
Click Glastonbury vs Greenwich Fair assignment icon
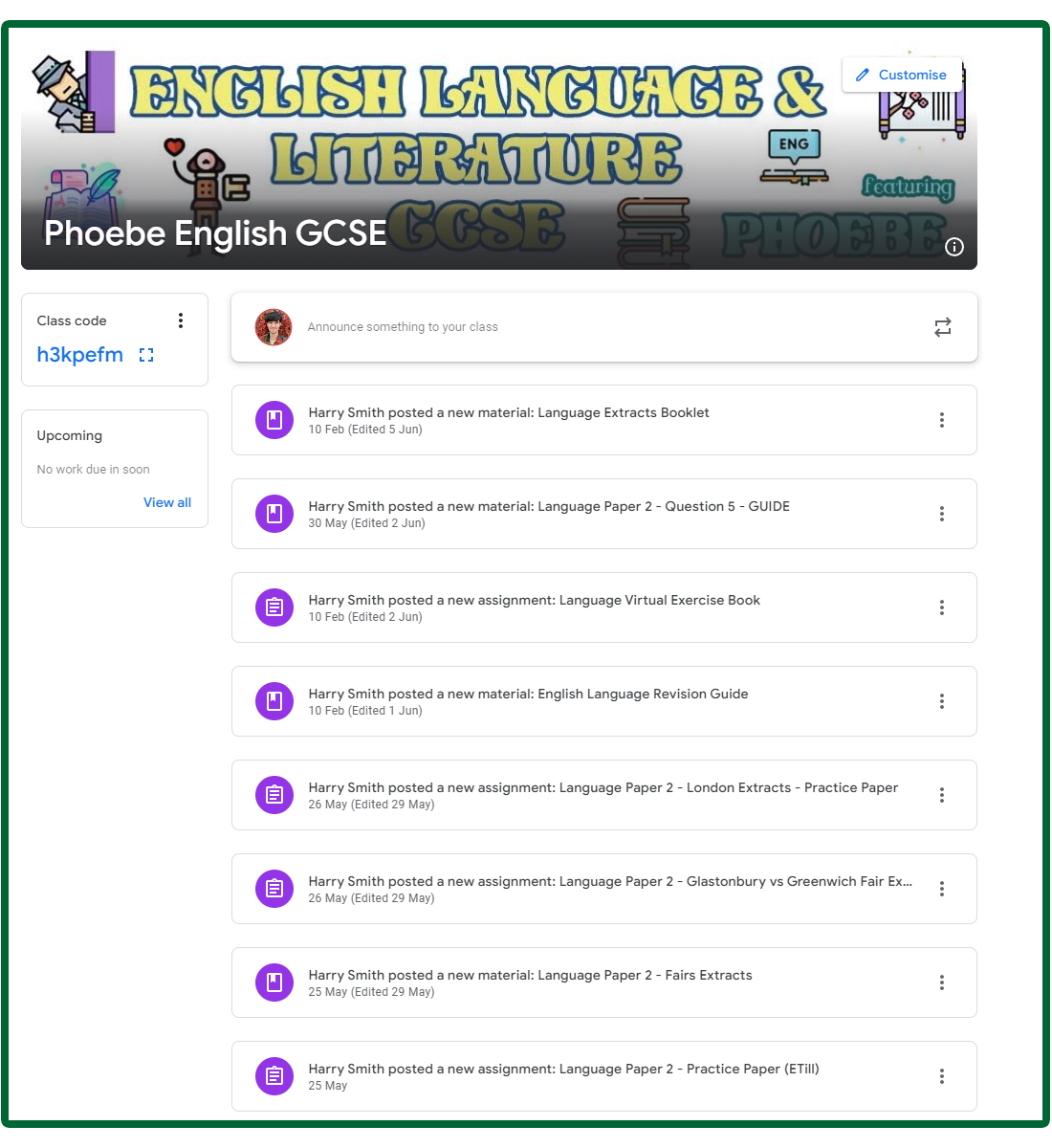point(274,889)
